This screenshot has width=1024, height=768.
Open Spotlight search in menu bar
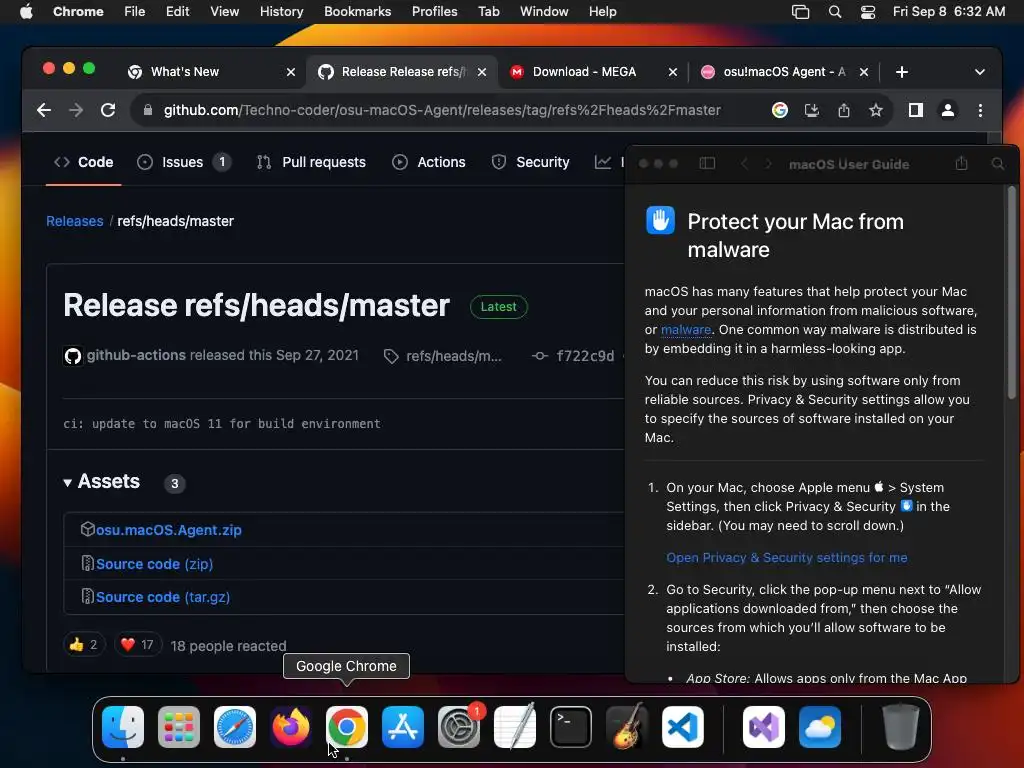point(835,12)
